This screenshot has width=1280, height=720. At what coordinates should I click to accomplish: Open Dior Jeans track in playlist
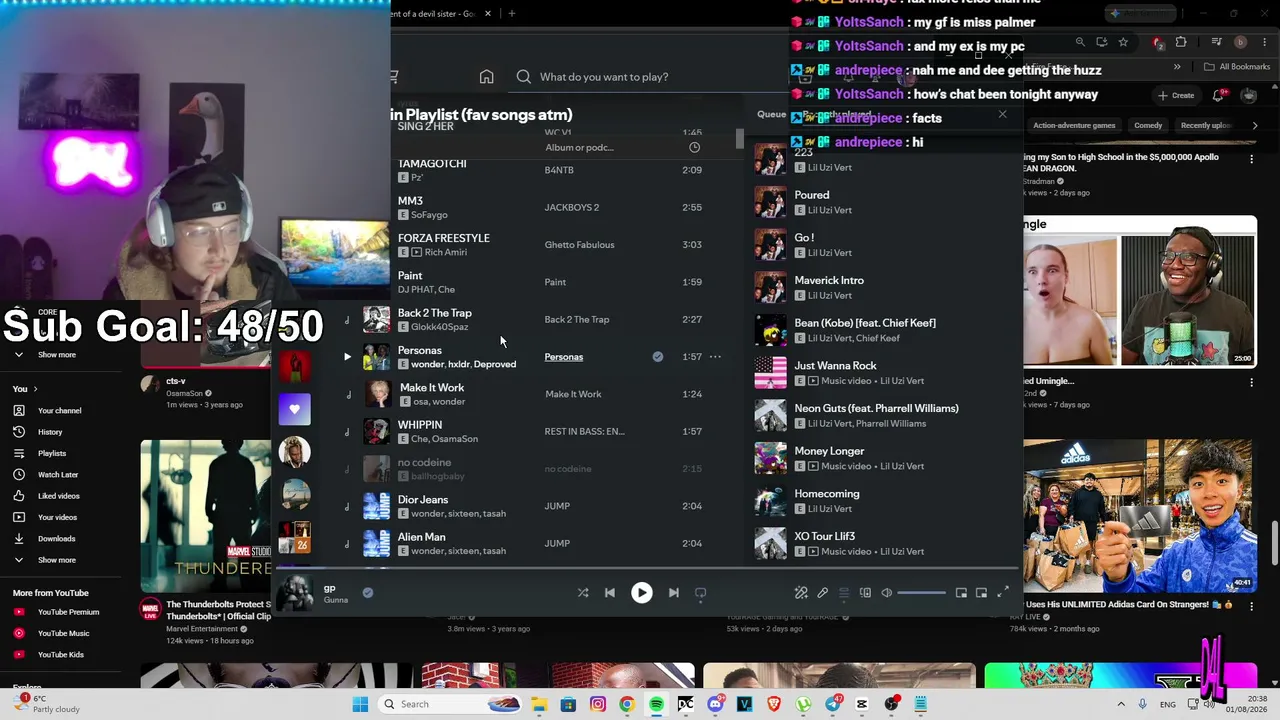click(x=423, y=500)
